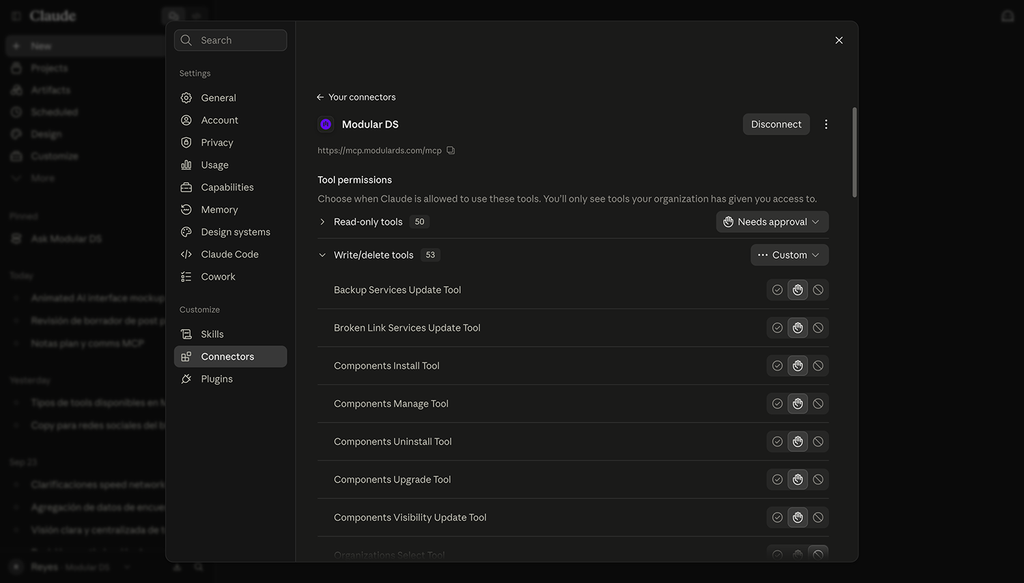The image size is (1024, 583).
Task: Open the Custom permission dropdown
Action: [789, 255]
